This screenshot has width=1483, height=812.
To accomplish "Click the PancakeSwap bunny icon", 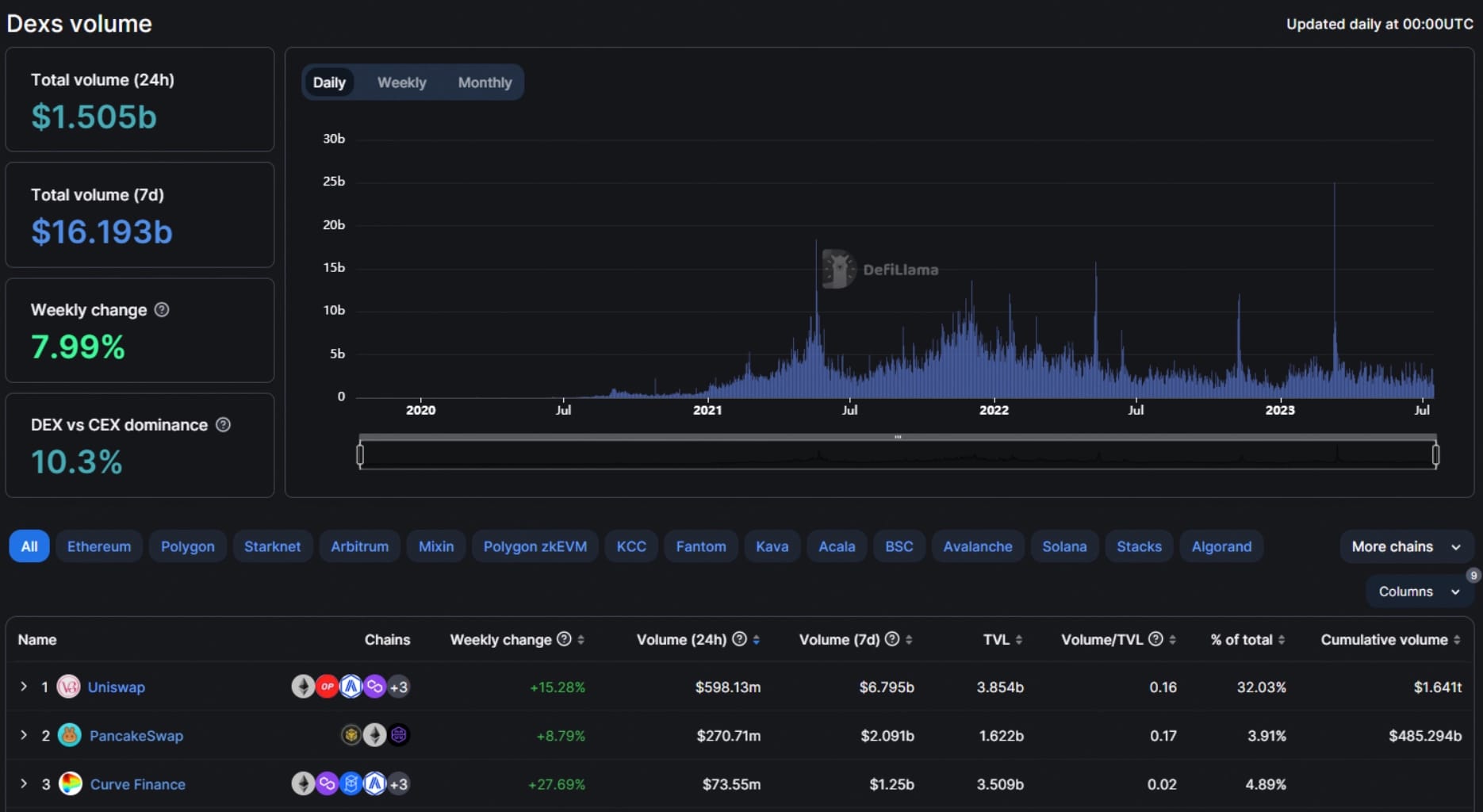I will point(70,735).
